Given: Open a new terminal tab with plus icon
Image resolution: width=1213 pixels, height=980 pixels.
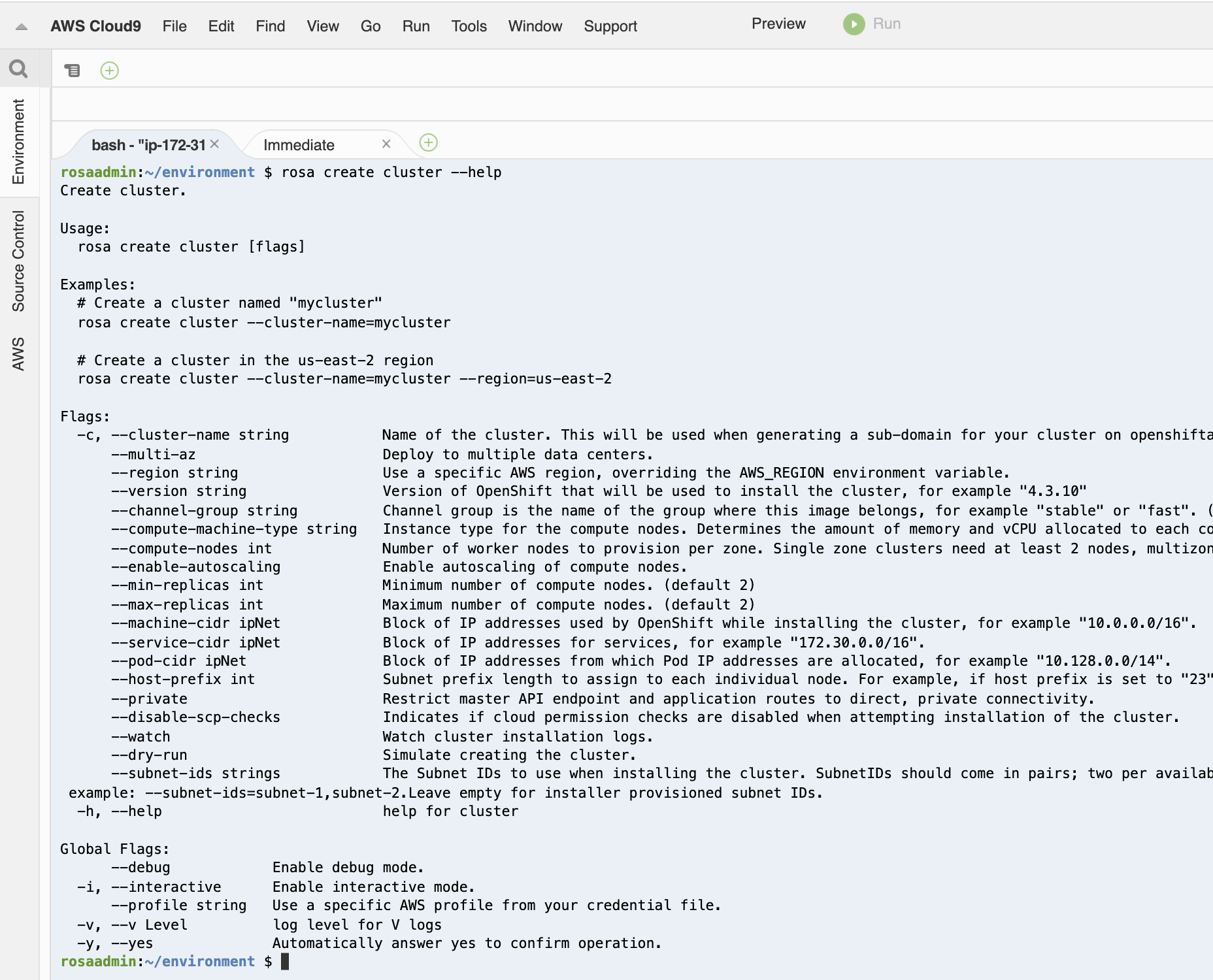Looking at the screenshot, I should [x=429, y=142].
